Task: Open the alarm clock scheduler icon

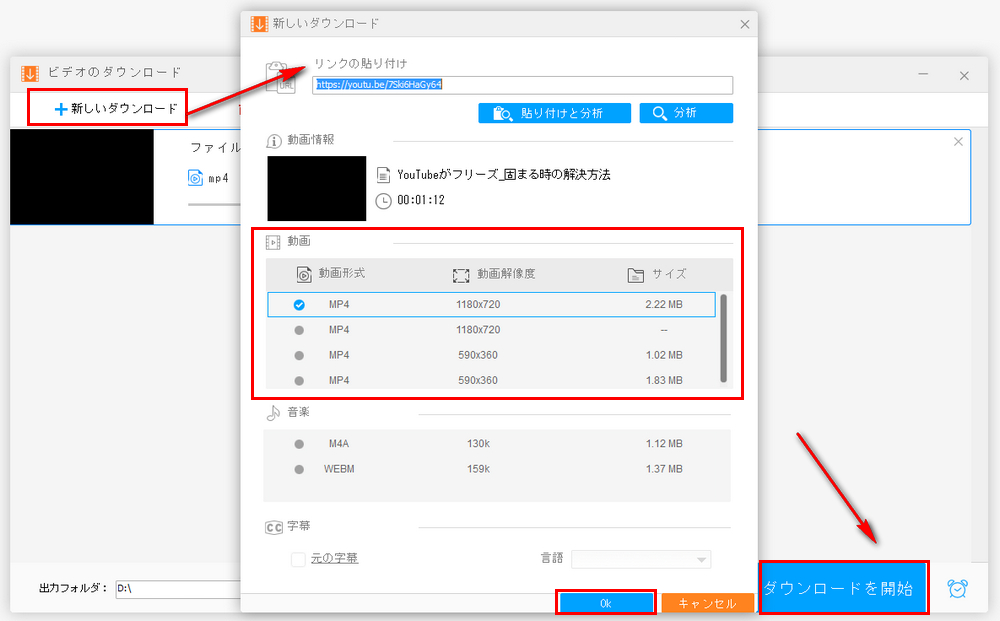Action: coord(957,590)
